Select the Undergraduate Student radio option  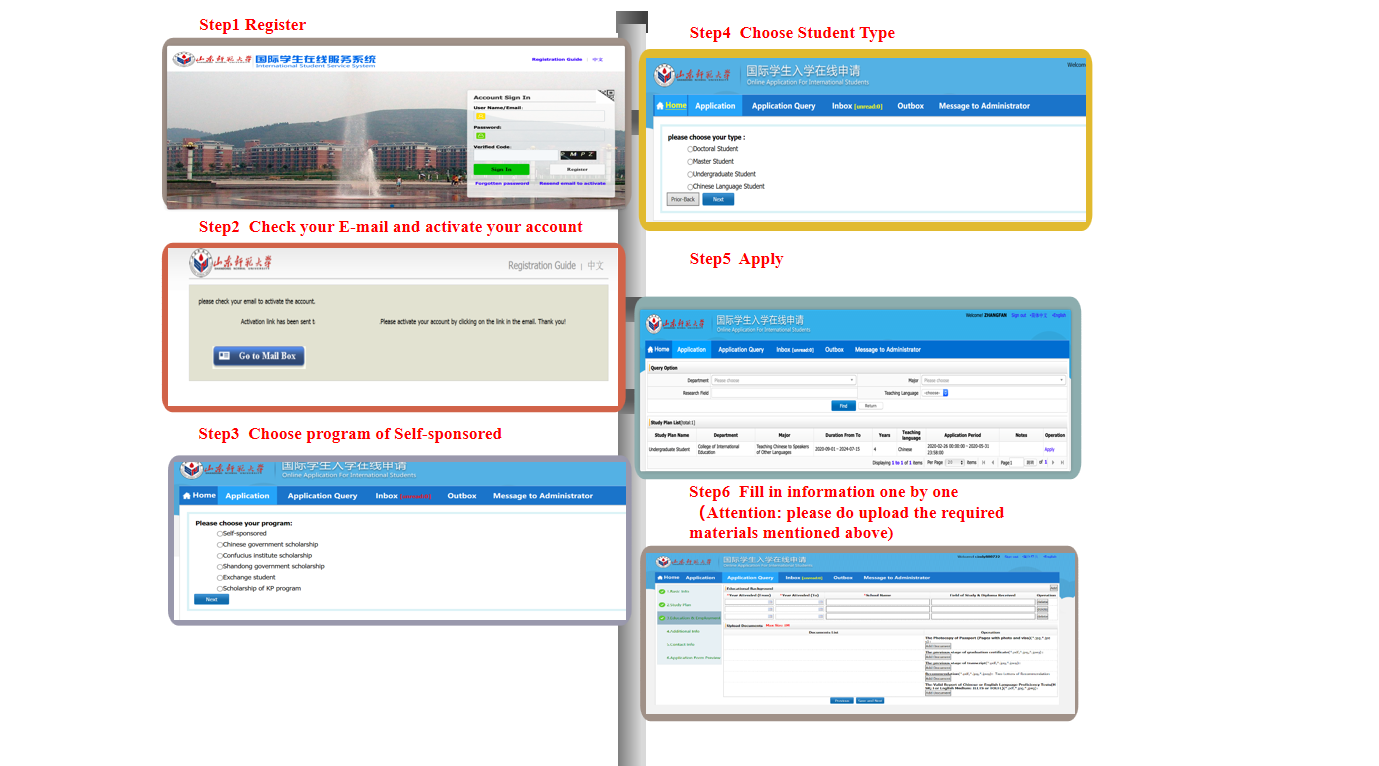(690, 174)
